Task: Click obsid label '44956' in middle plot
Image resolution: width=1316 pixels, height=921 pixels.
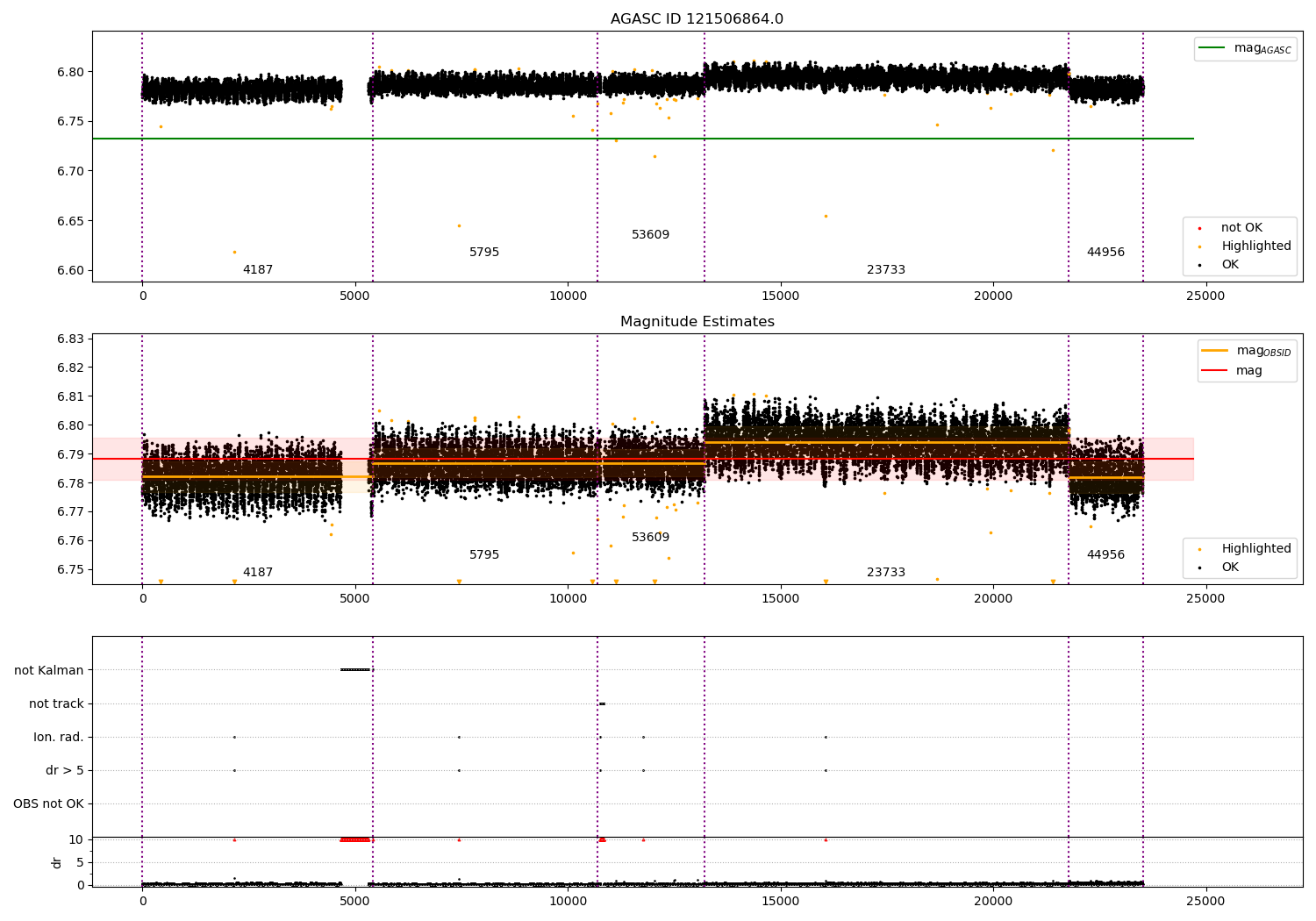Action: (1105, 555)
